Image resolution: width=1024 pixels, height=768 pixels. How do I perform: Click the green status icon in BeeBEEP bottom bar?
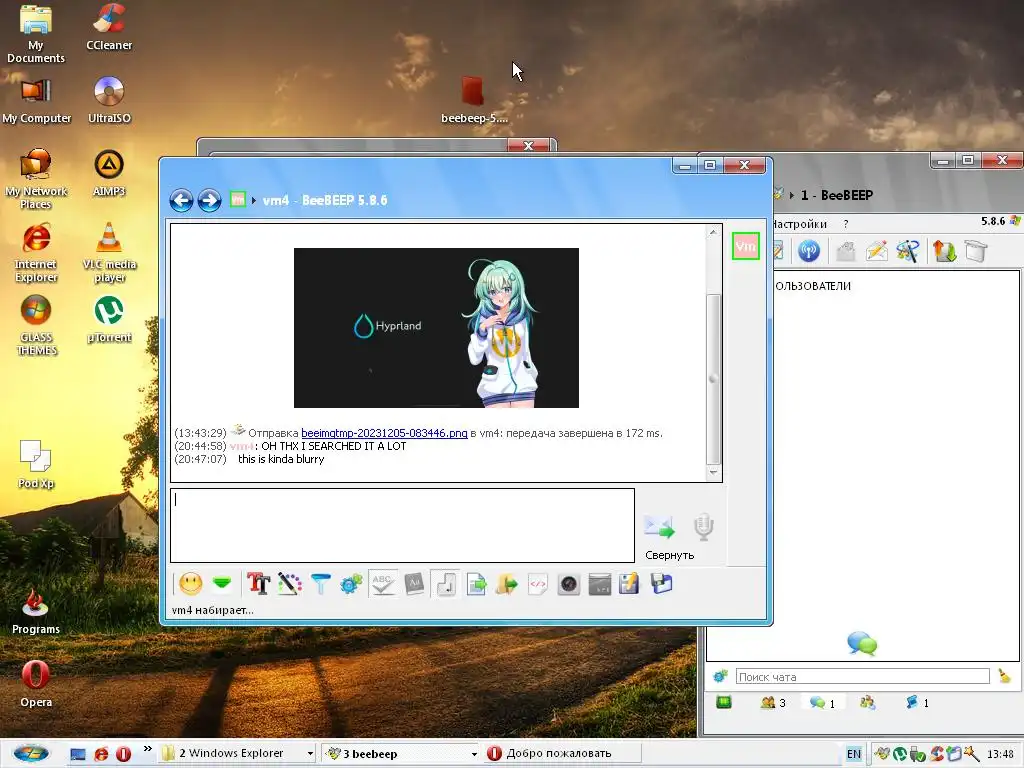(x=724, y=703)
